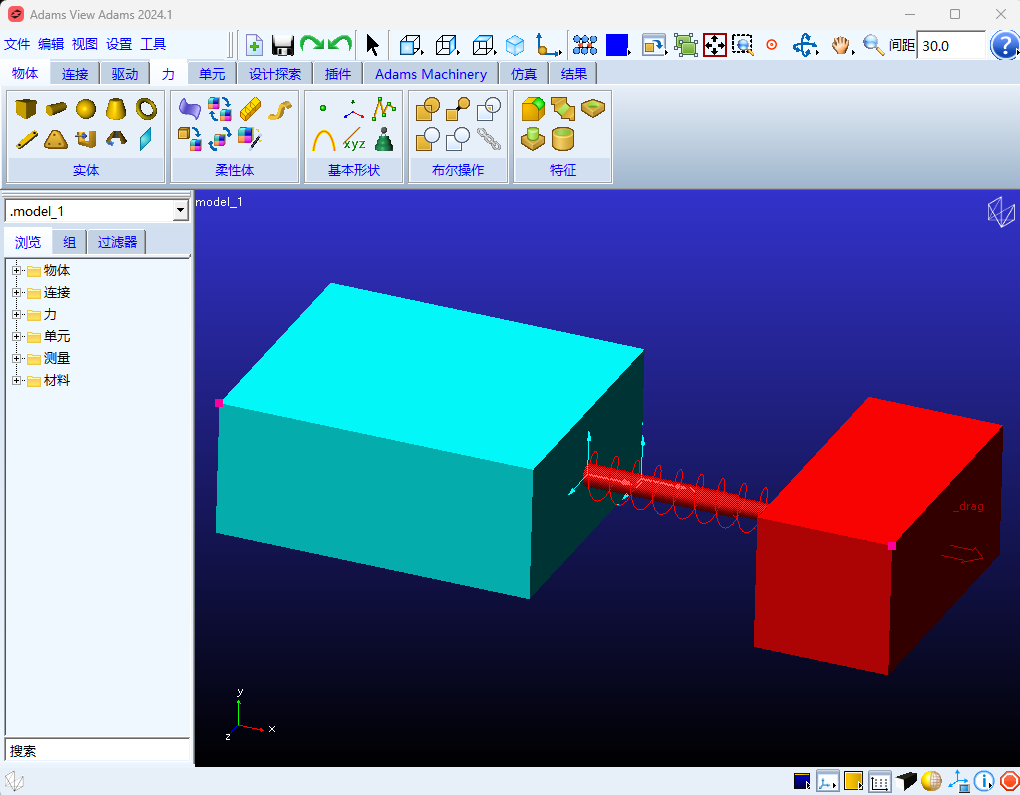Image resolution: width=1020 pixels, height=795 pixels.
Task: Switch to the 仿真 ribbon tab
Action: [x=524, y=74]
